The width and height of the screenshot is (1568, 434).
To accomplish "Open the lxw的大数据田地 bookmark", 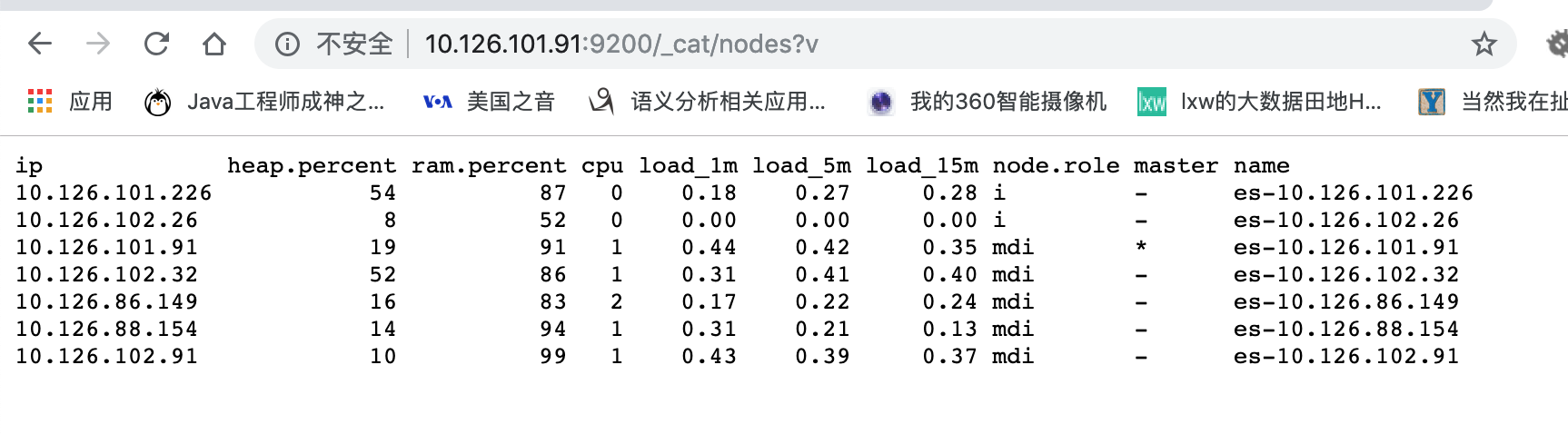I will [x=1259, y=101].
